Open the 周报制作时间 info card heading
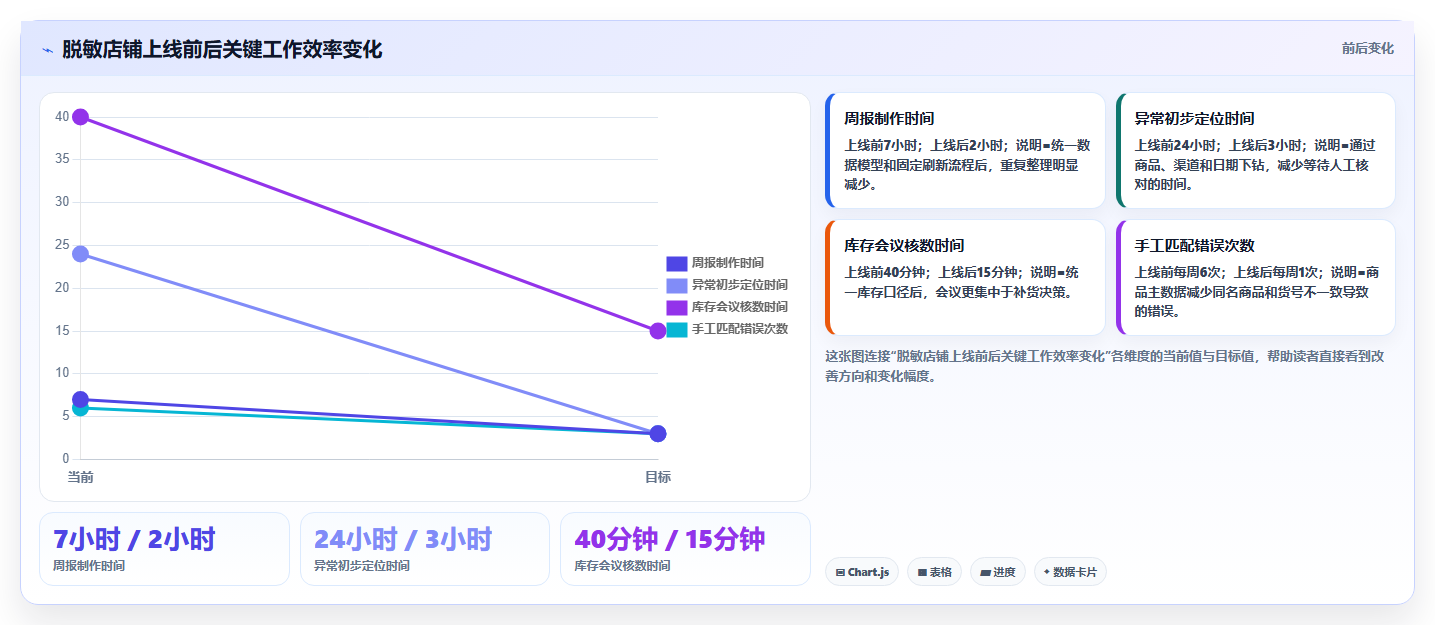Image resolution: width=1435 pixels, height=625 pixels. click(x=889, y=118)
